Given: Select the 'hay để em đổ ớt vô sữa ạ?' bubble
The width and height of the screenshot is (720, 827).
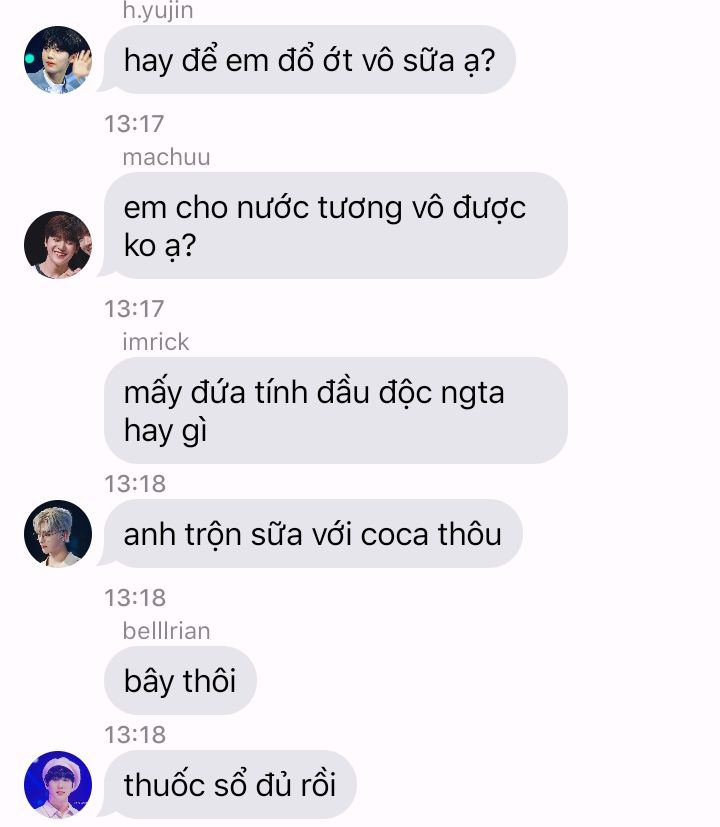Looking at the screenshot, I should click(309, 60).
